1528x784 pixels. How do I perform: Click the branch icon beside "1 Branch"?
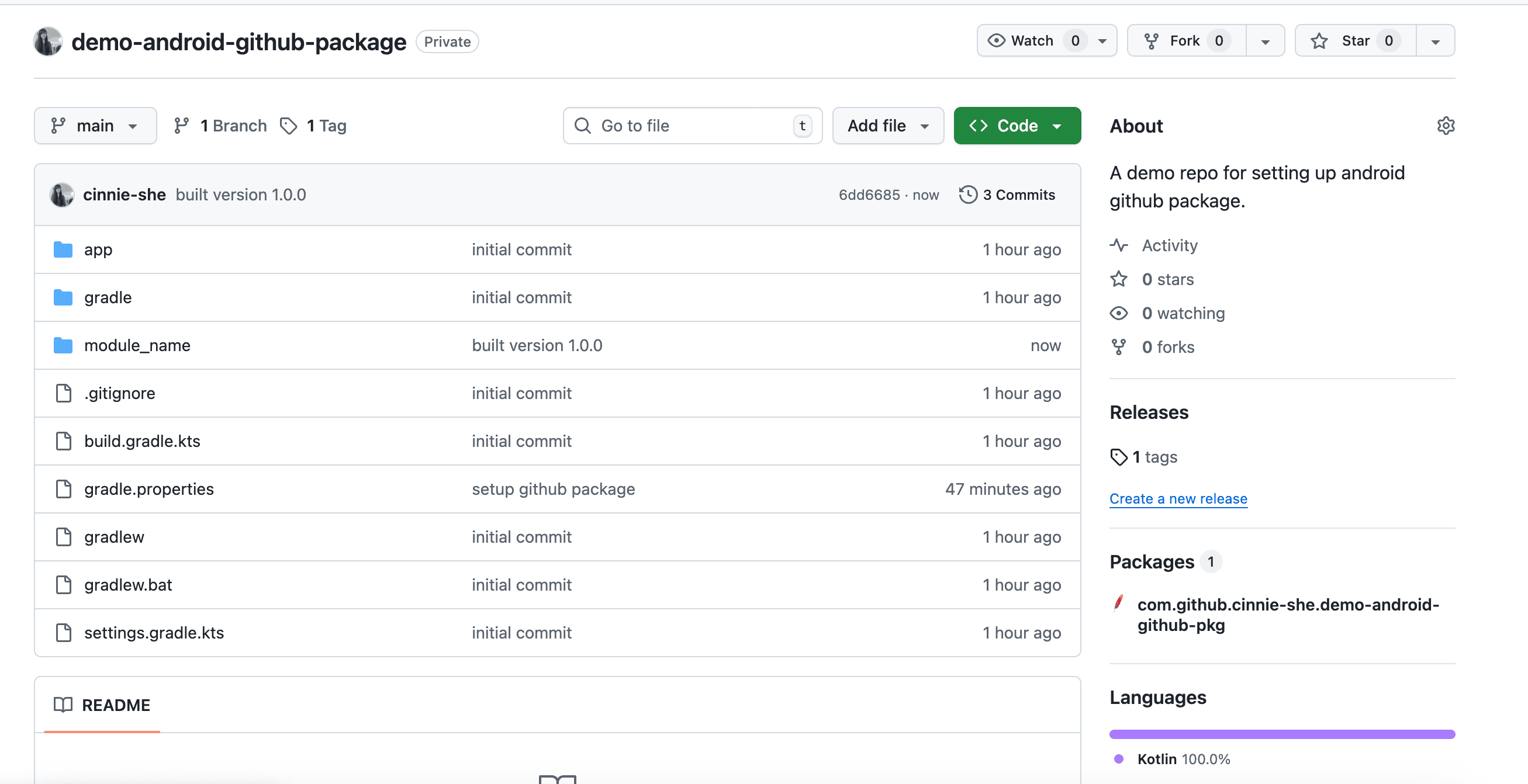pos(182,125)
